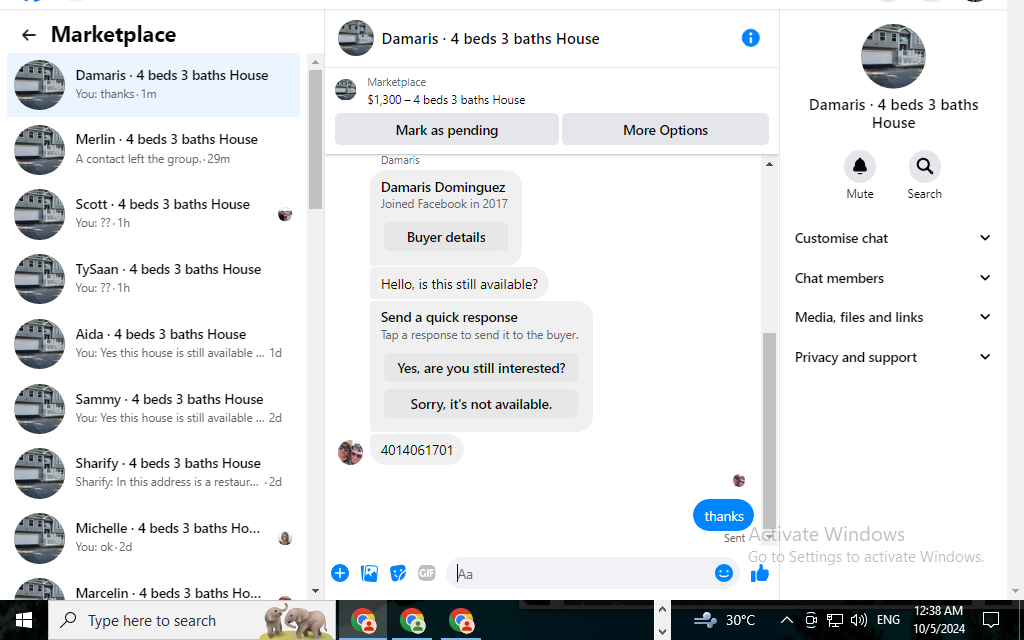Open more actions plus icon
The width and height of the screenshot is (1024, 640).
[x=340, y=573]
